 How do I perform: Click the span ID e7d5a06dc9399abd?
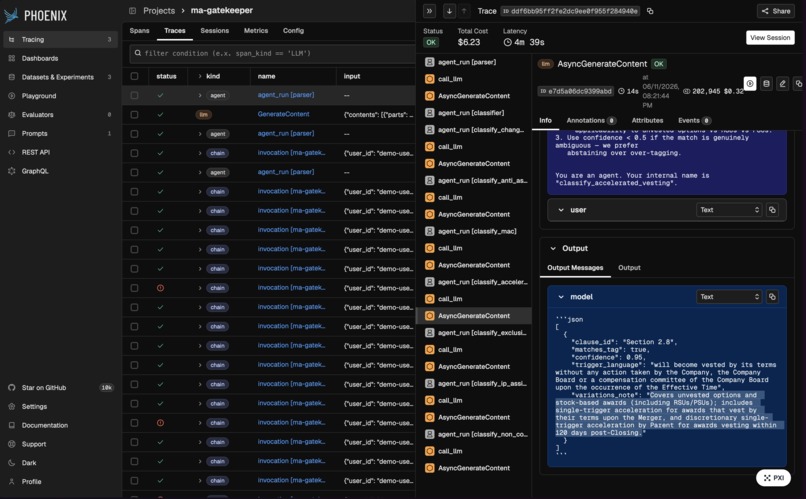pyautogui.click(x=575, y=91)
